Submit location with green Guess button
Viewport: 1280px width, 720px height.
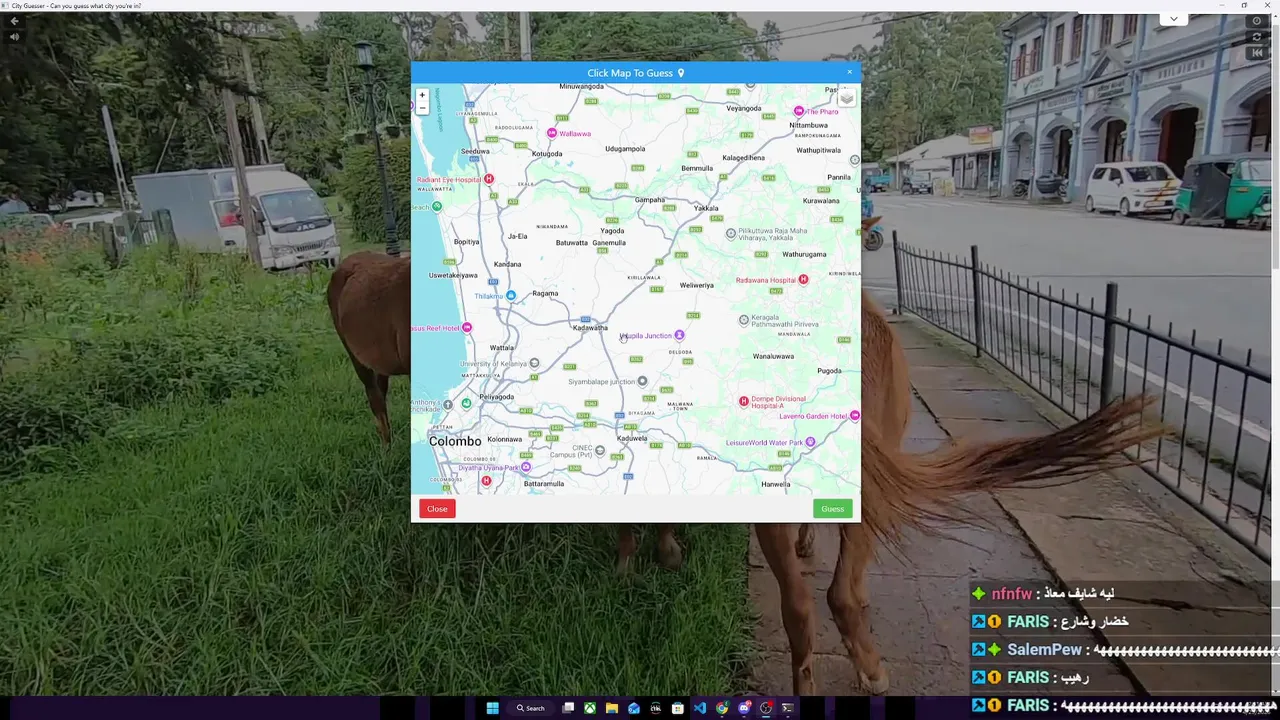point(833,509)
